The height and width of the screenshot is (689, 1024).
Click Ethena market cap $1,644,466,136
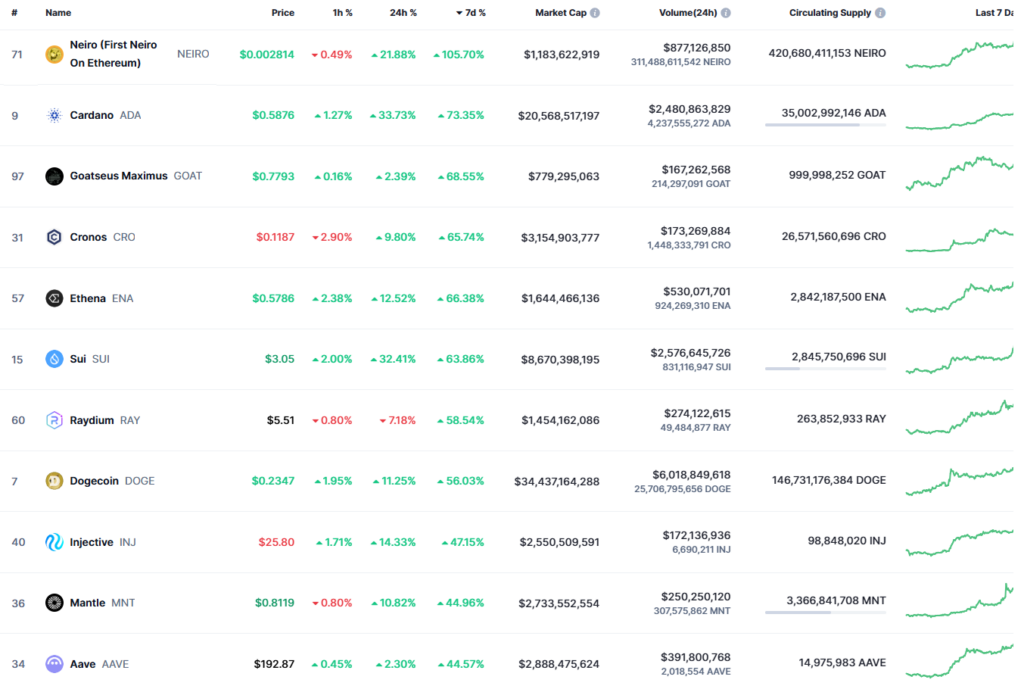click(560, 298)
